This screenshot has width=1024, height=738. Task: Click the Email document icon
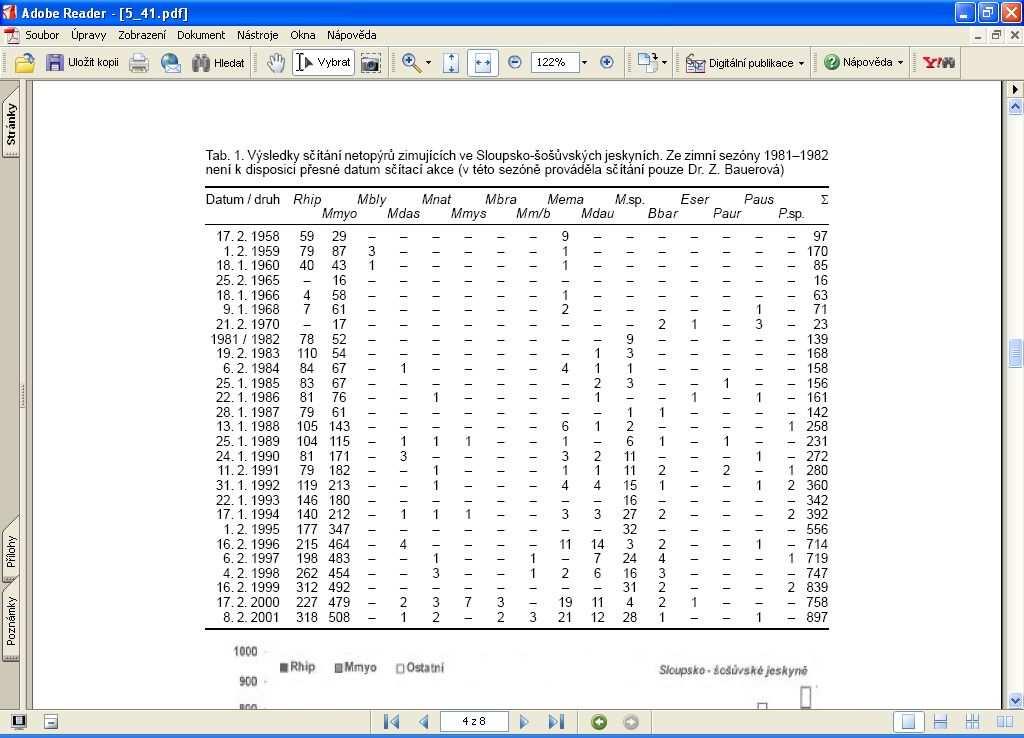click(170, 63)
